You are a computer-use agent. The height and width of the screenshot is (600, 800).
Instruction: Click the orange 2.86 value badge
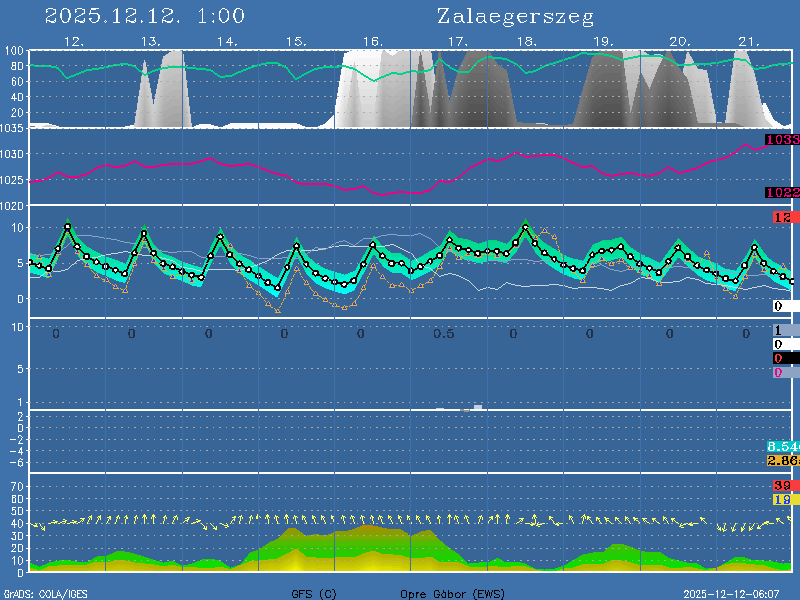tap(782, 460)
